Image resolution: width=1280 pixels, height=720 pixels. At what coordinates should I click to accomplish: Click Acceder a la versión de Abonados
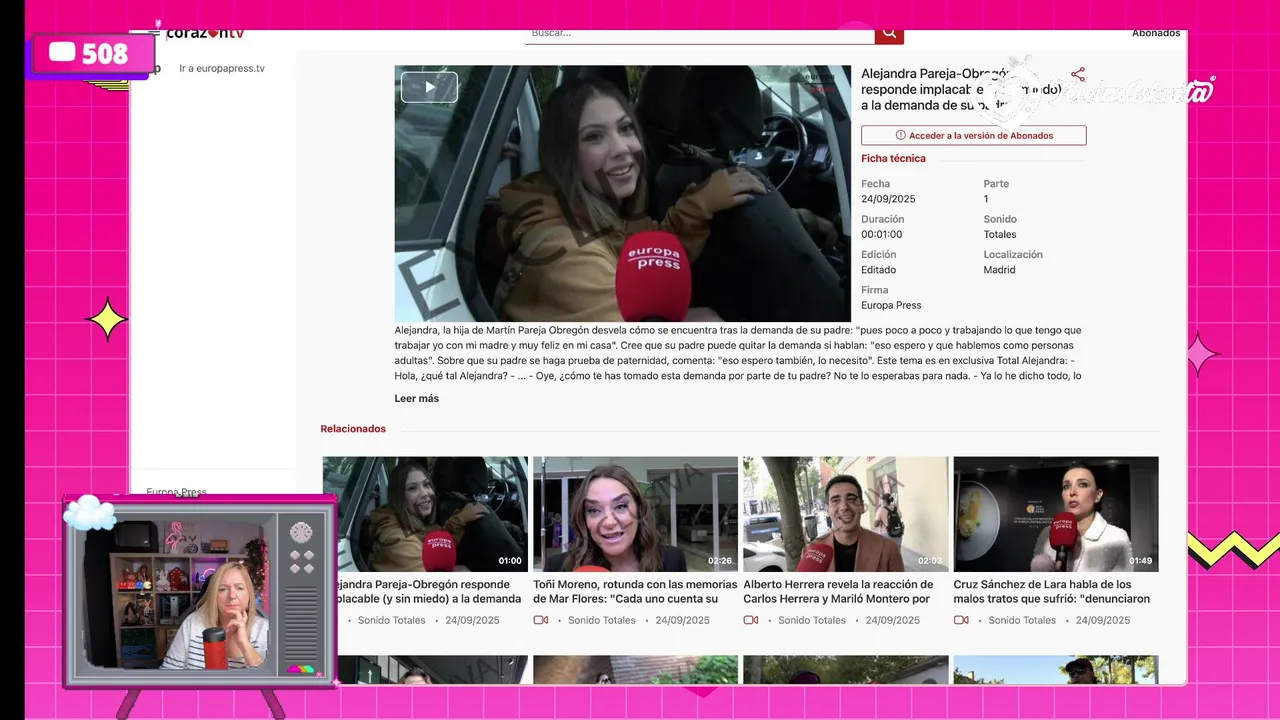coord(973,135)
